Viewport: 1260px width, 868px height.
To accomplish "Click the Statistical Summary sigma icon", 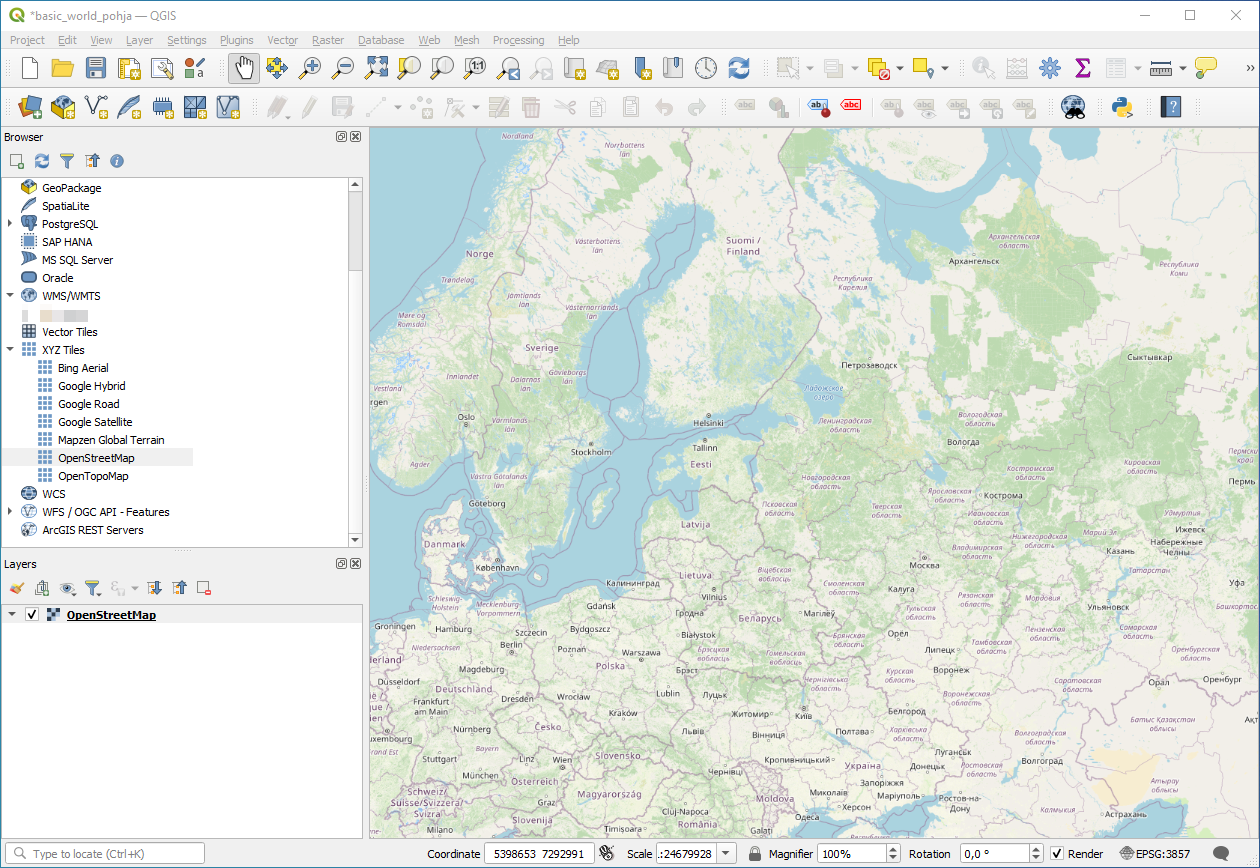I will (x=1082, y=68).
